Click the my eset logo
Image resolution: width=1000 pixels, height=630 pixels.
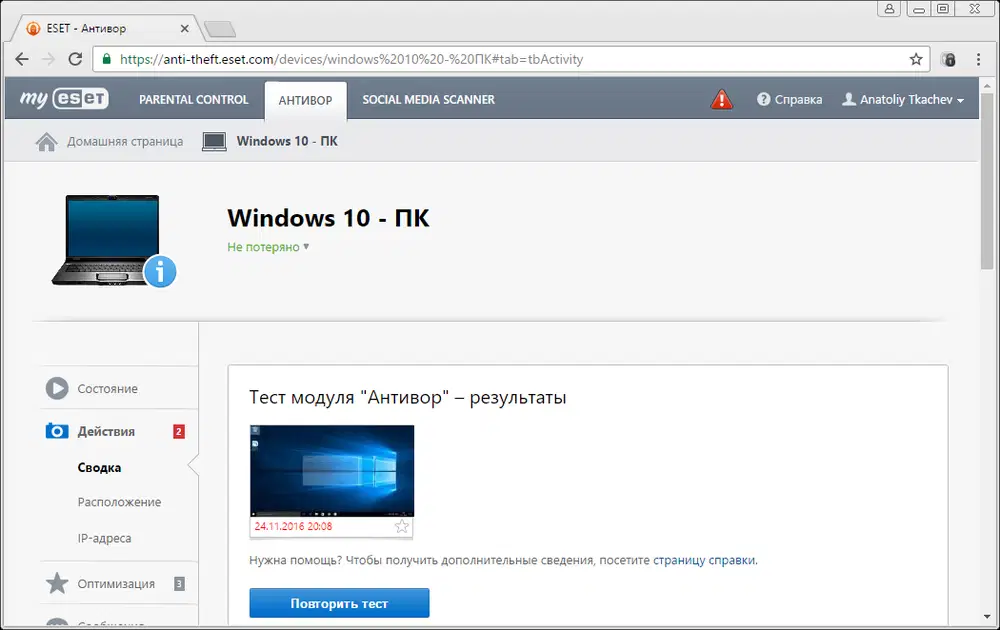61,99
